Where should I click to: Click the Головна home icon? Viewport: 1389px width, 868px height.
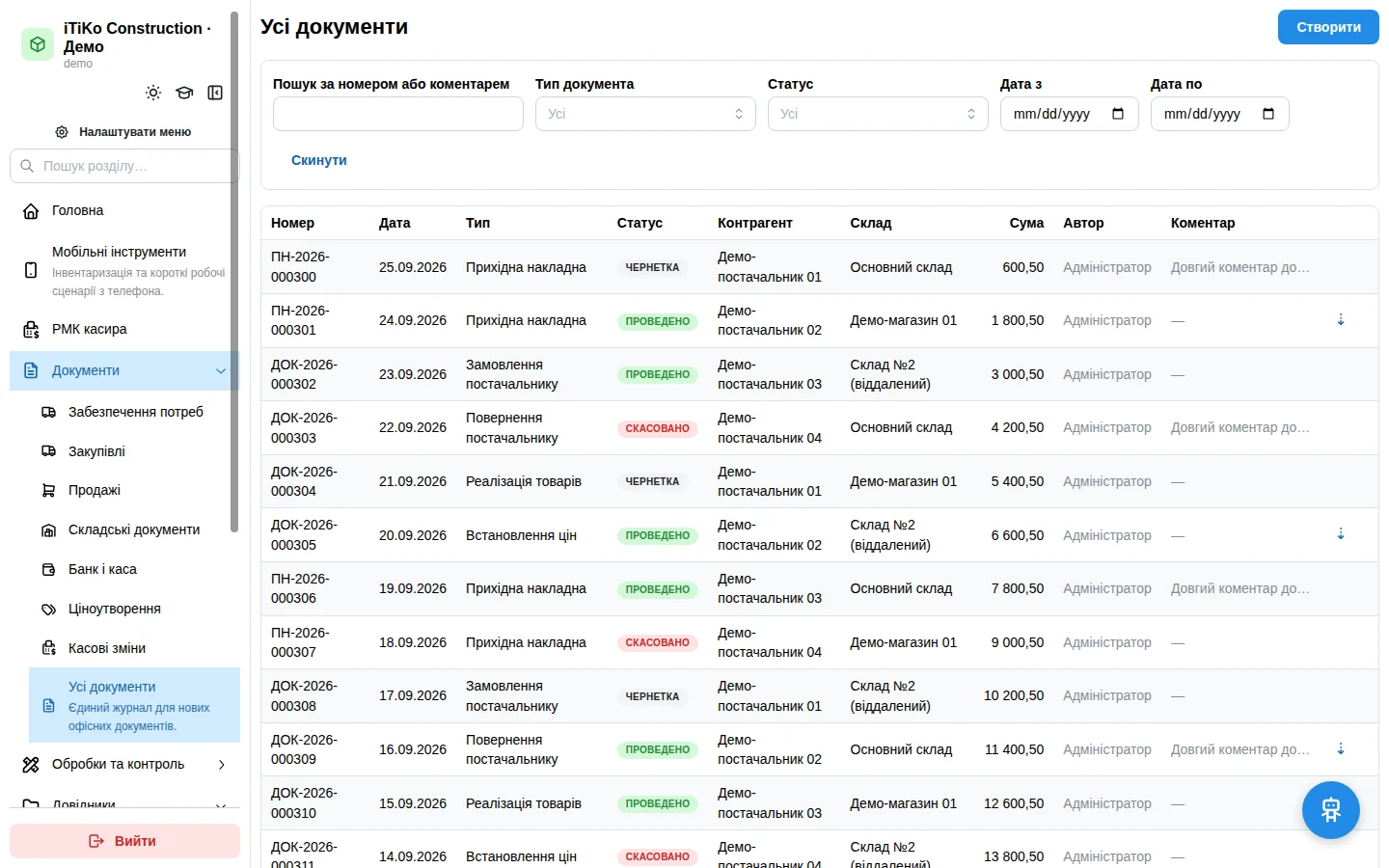31,211
